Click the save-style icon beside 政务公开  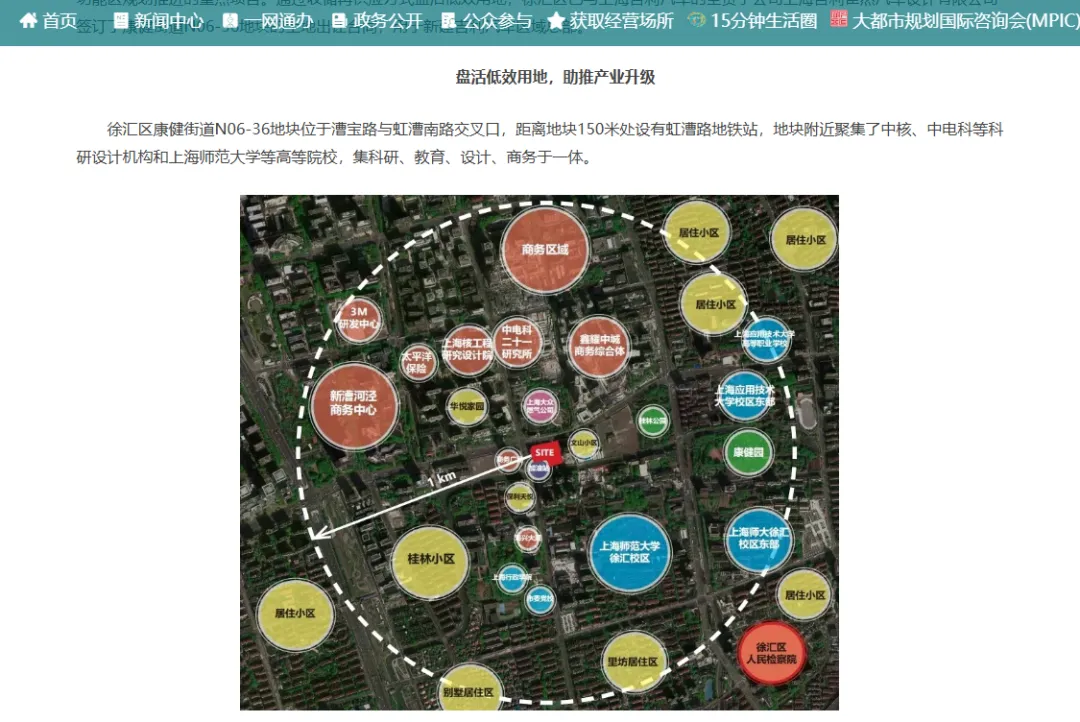coord(339,21)
